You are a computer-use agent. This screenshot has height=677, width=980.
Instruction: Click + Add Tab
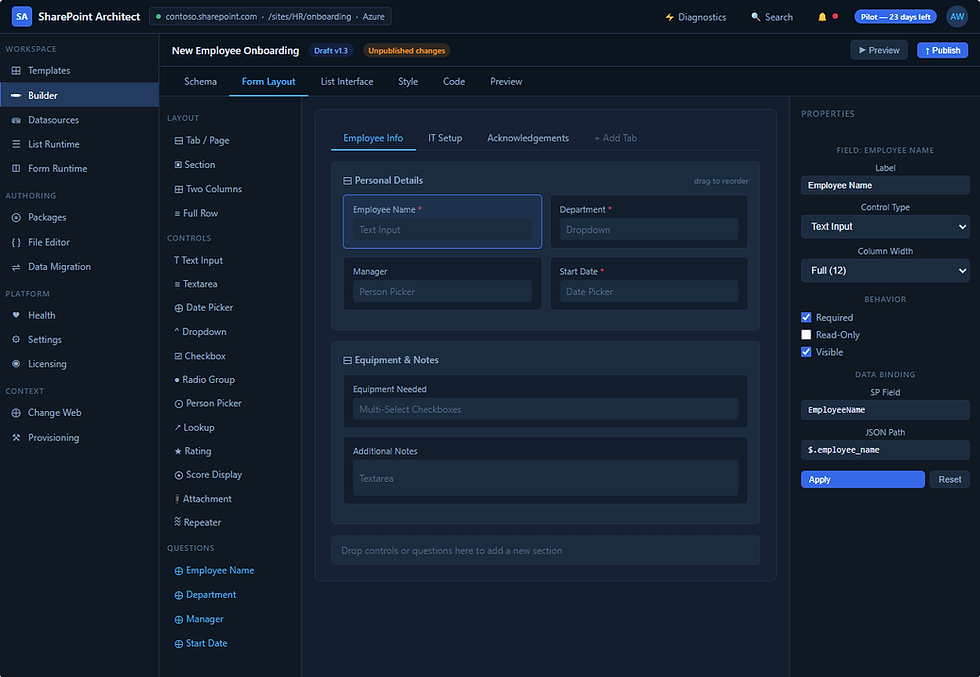(616, 138)
